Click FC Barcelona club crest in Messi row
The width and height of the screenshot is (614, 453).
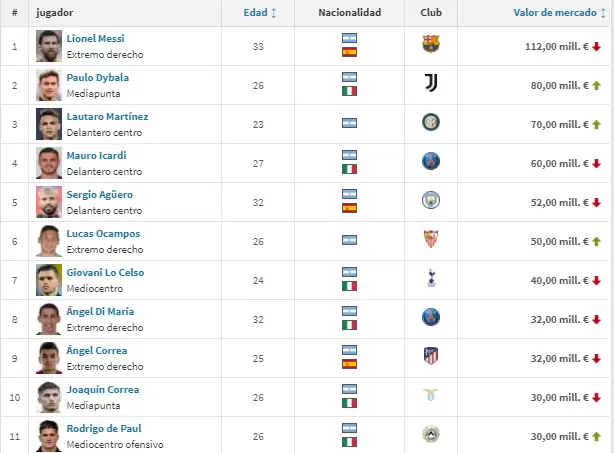coord(431,45)
